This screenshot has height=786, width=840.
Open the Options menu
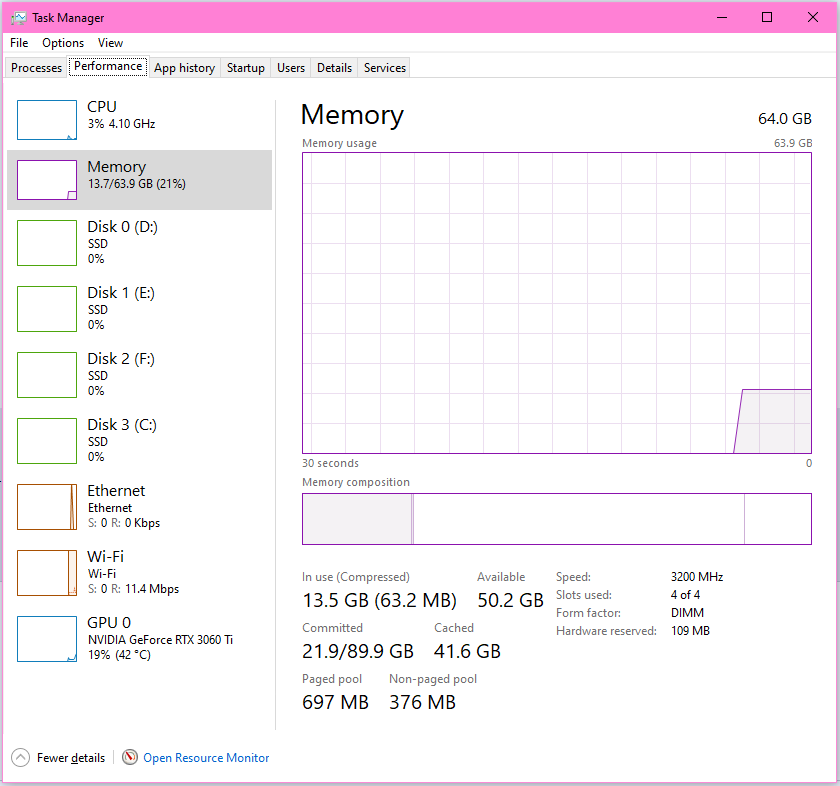(63, 43)
